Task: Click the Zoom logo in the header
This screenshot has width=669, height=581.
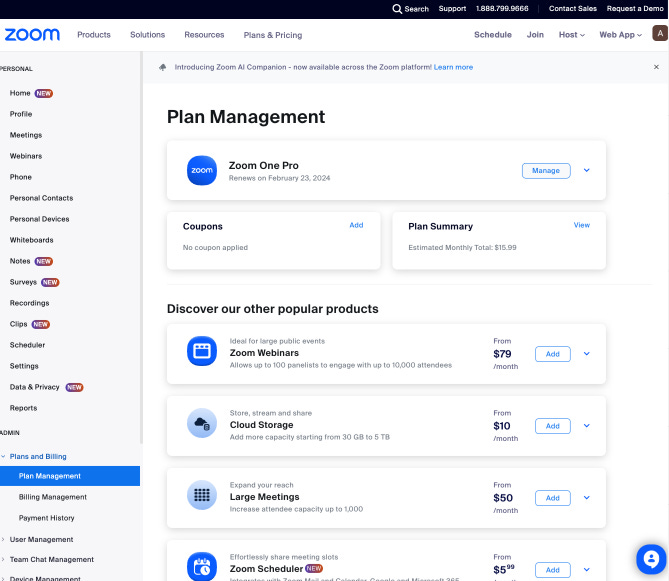Action: 32,35
